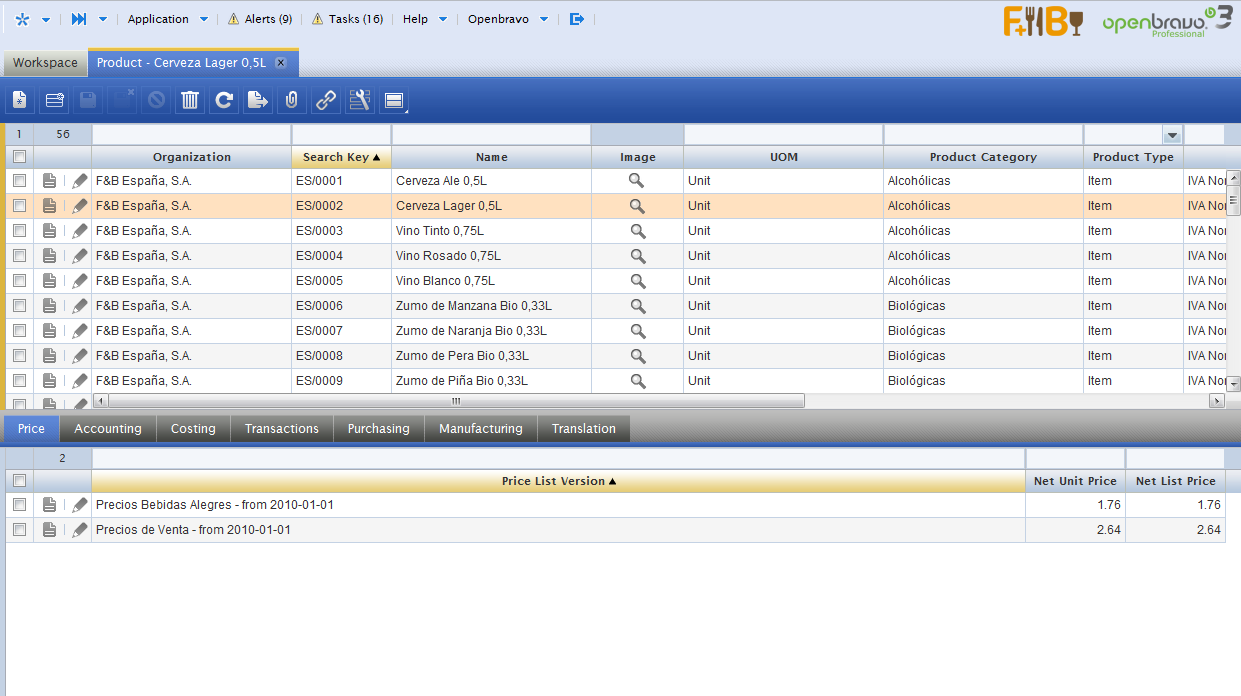
Task: Open the Openbravo user dropdown
Action: coord(544,19)
